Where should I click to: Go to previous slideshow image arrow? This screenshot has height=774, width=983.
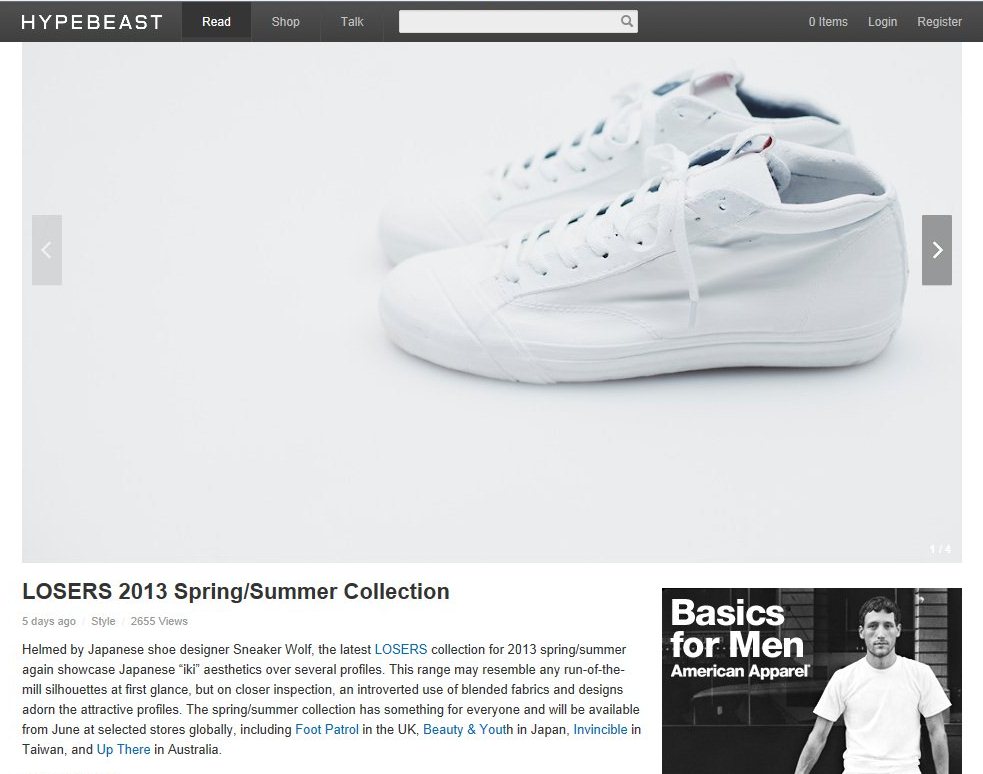pyautogui.click(x=47, y=250)
